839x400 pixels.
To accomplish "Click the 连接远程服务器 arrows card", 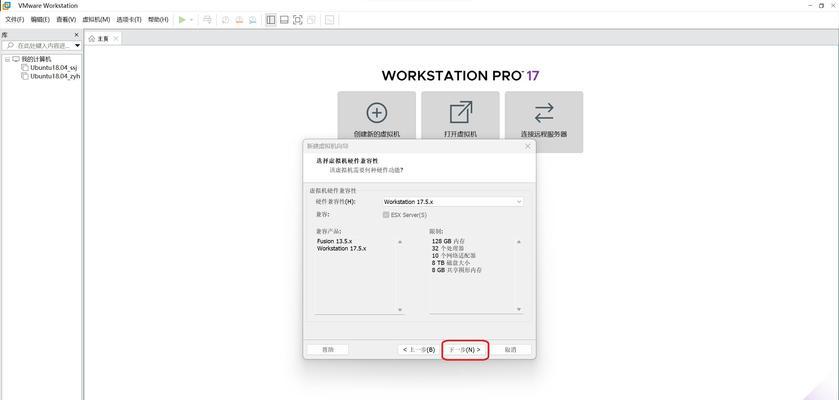I will click(544, 121).
